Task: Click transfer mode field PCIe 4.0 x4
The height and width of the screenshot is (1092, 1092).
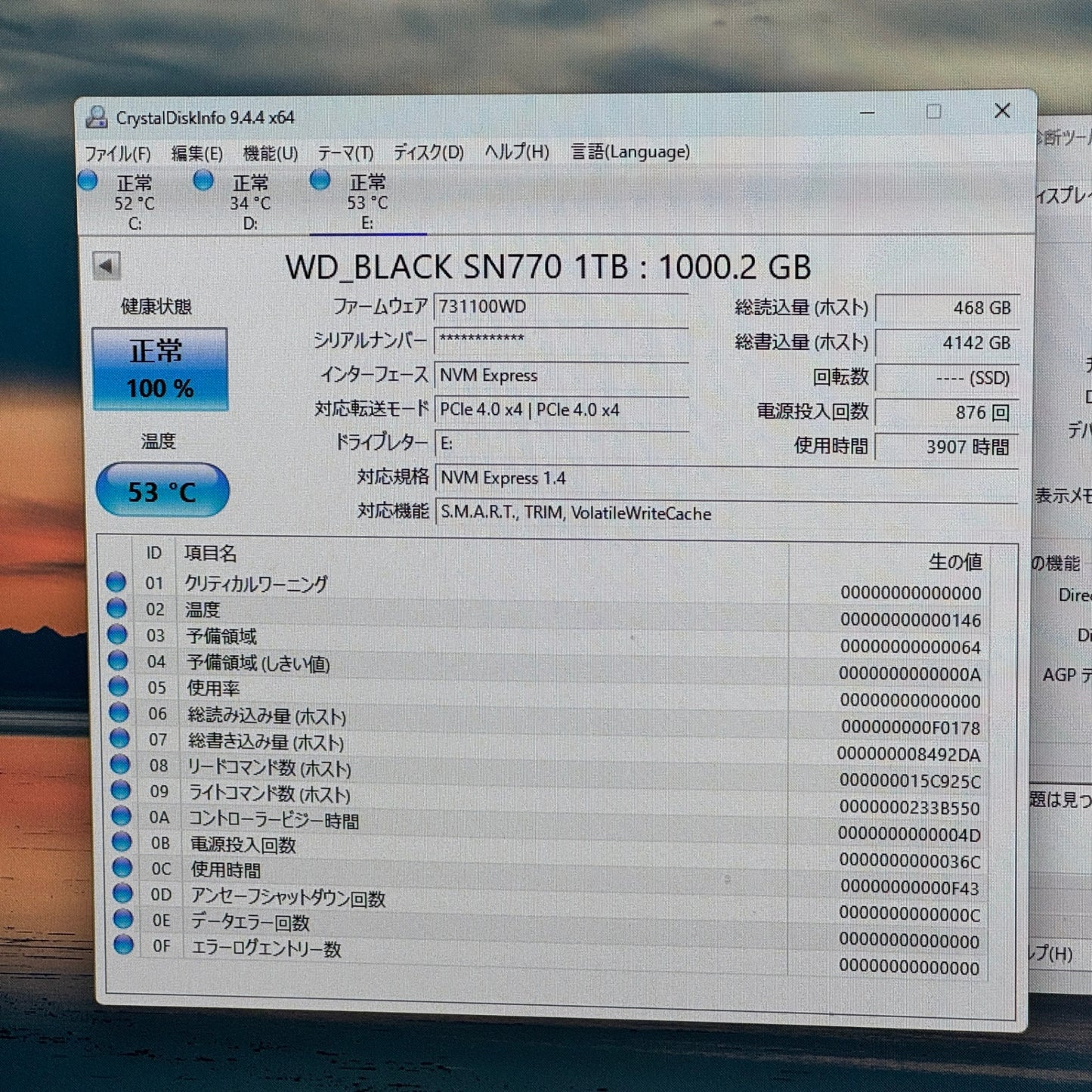Action: point(561,410)
